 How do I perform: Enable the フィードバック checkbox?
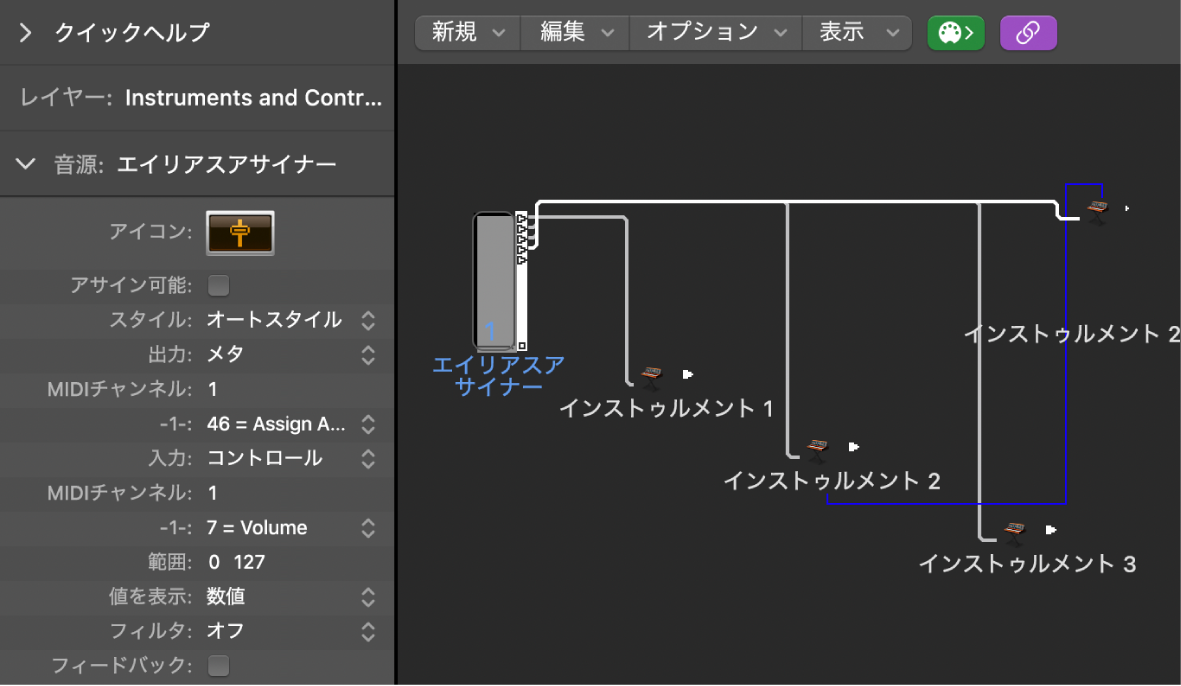point(218,665)
